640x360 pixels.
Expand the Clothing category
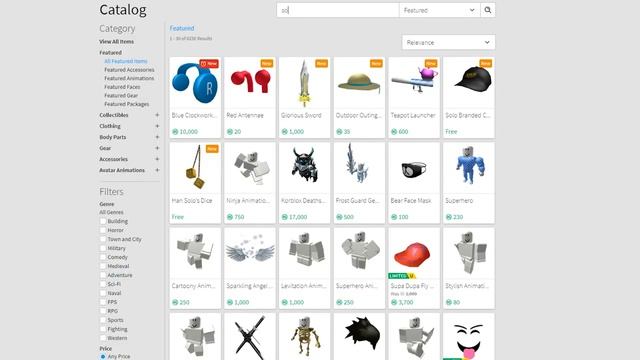pyautogui.click(x=157, y=126)
